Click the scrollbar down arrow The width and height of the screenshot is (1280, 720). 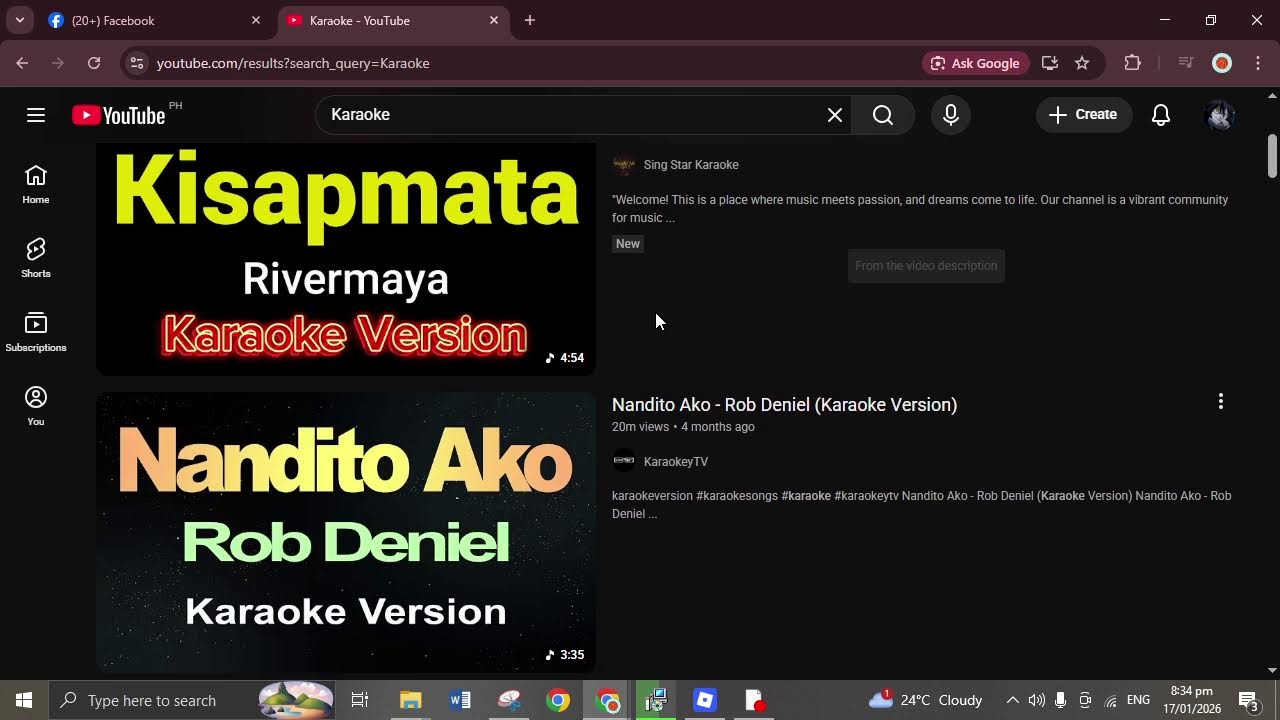pyautogui.click(x=1272, y=670)
